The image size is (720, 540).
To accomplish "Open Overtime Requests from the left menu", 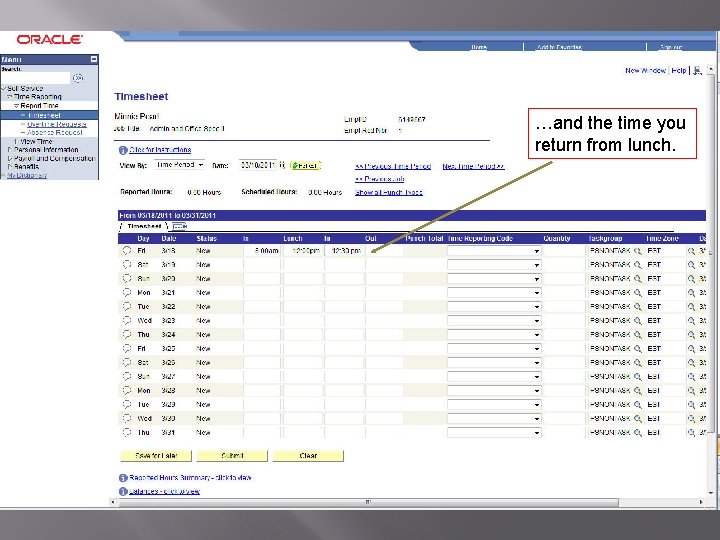I will (56, 124).
